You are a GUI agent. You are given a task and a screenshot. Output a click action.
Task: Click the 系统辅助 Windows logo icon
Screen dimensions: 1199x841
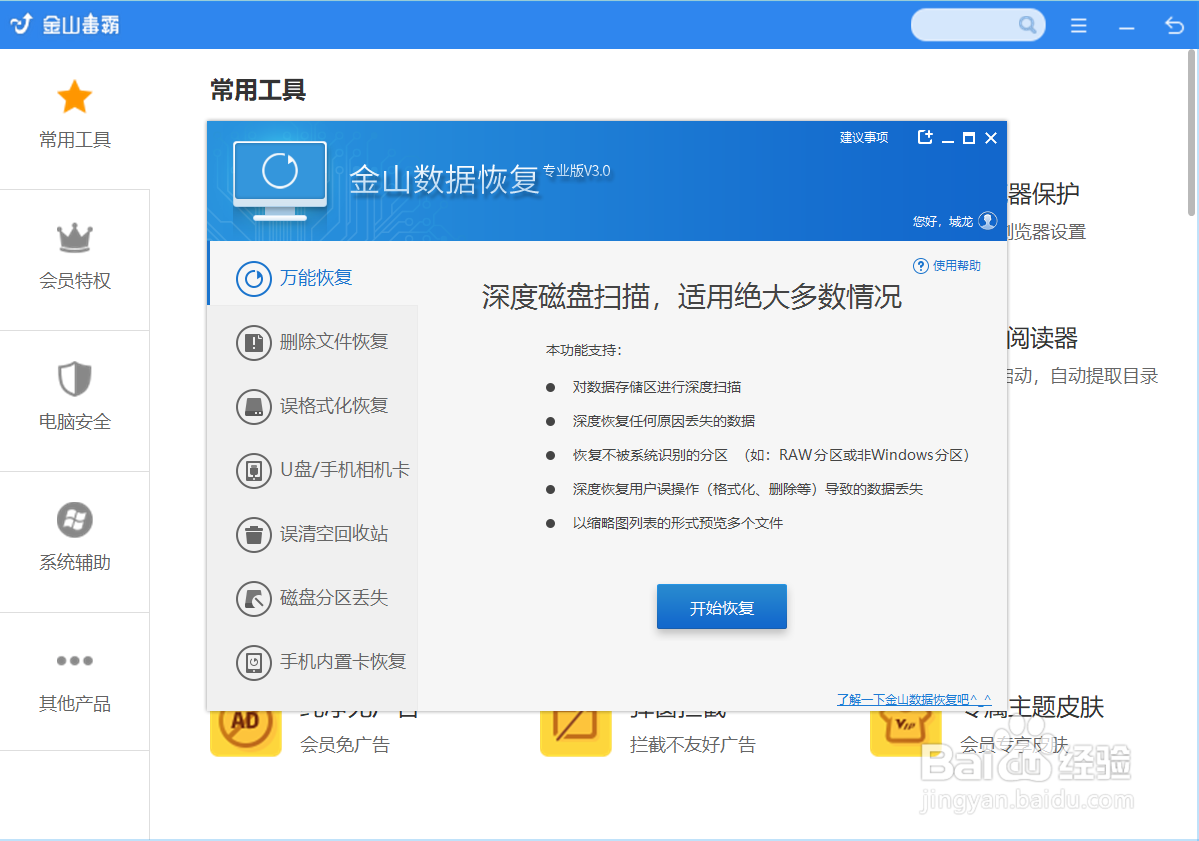pos(74,520)
